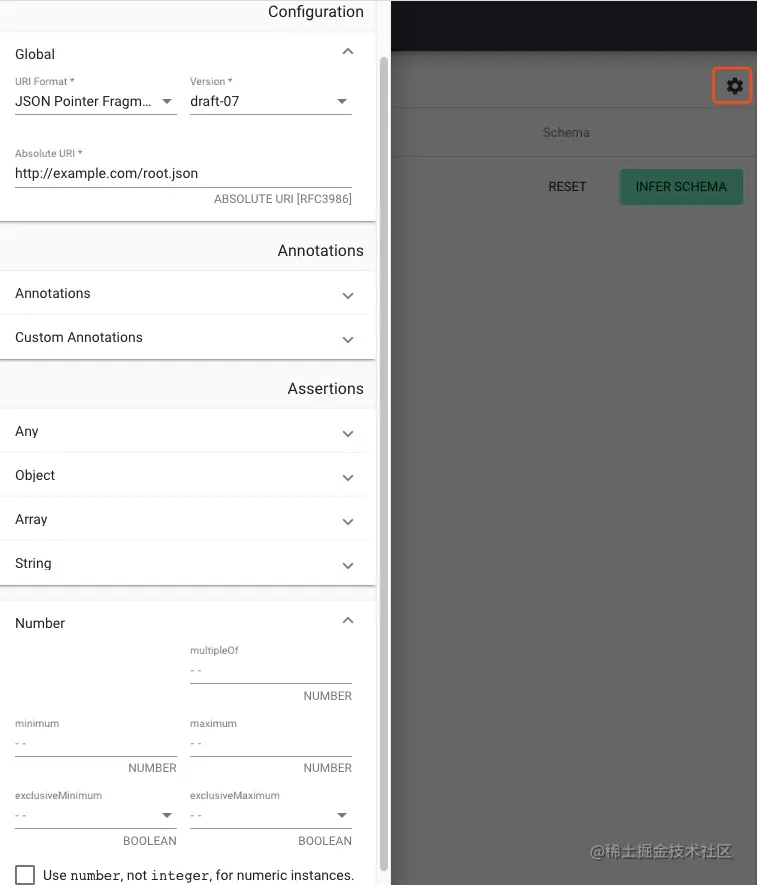The height and width of the screenshot is (885, 757).
Task: Expand the Custom Annotations panel
Action: [x=185, y=337]
